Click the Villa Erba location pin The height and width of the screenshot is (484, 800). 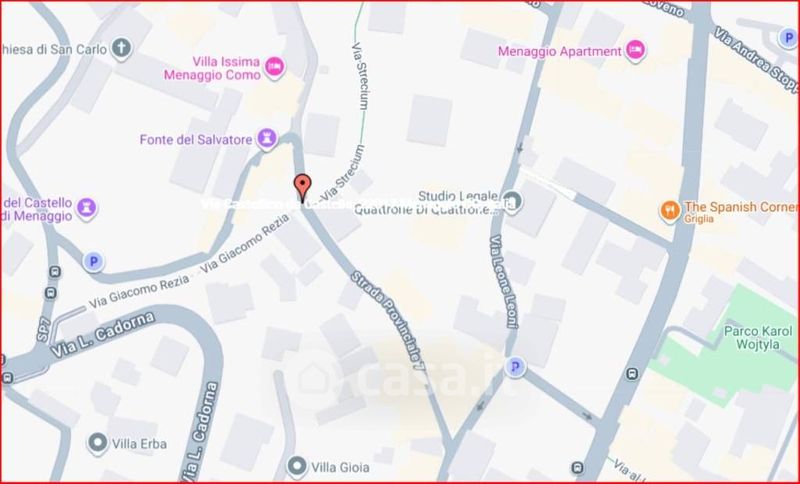click(97, 443)
